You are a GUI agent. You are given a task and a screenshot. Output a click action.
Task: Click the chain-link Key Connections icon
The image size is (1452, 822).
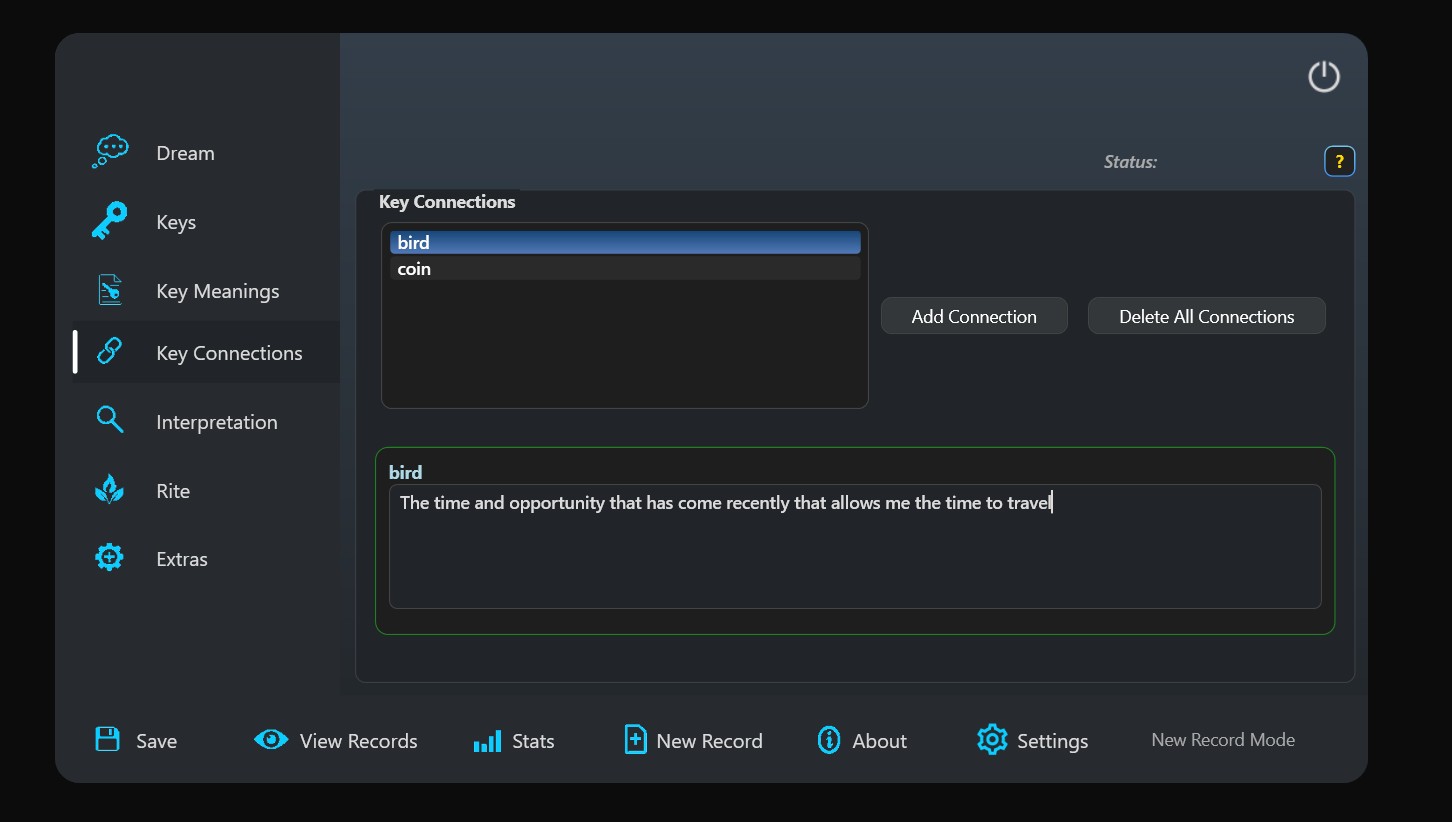[109, 351]
